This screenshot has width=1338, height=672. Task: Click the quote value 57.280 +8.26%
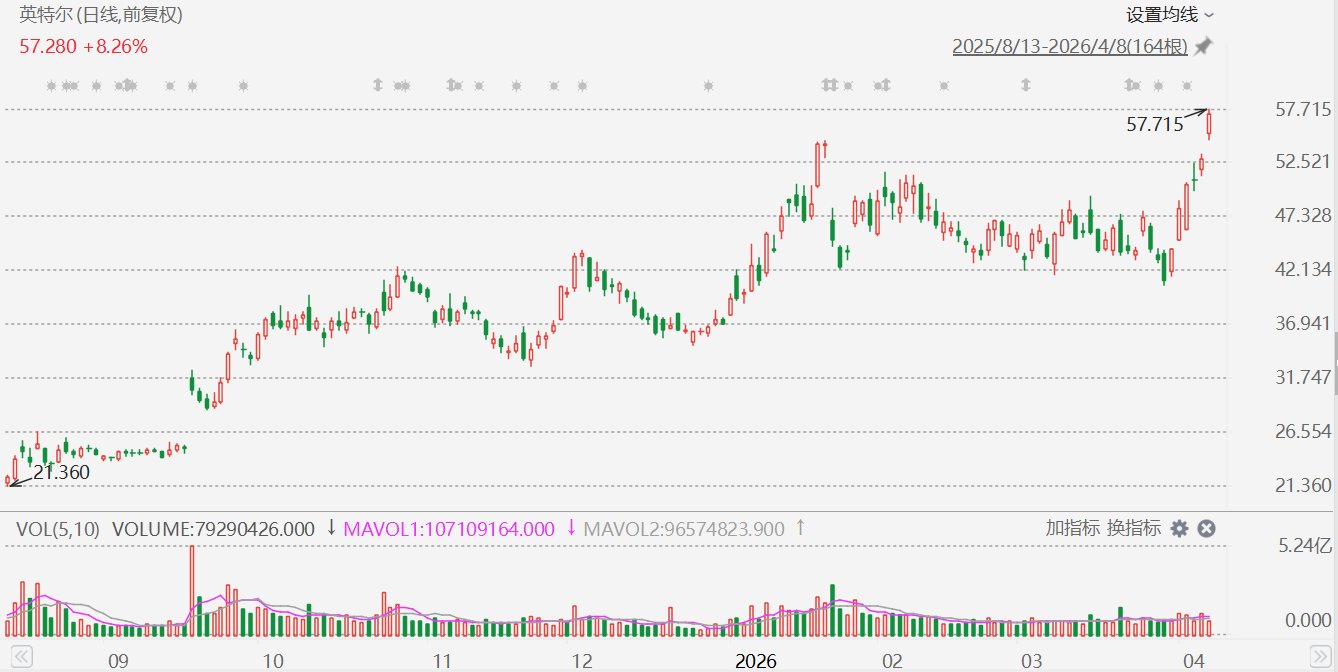pos(84,46)
